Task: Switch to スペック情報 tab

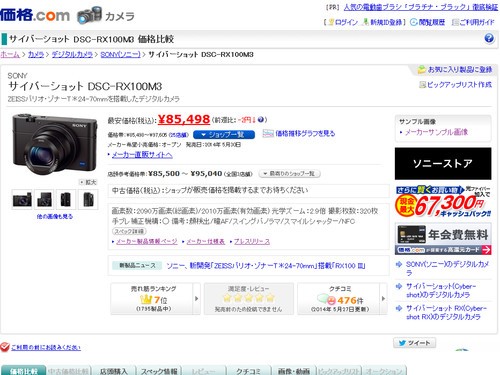Action: pyautogui.click(x=159, y=370)
